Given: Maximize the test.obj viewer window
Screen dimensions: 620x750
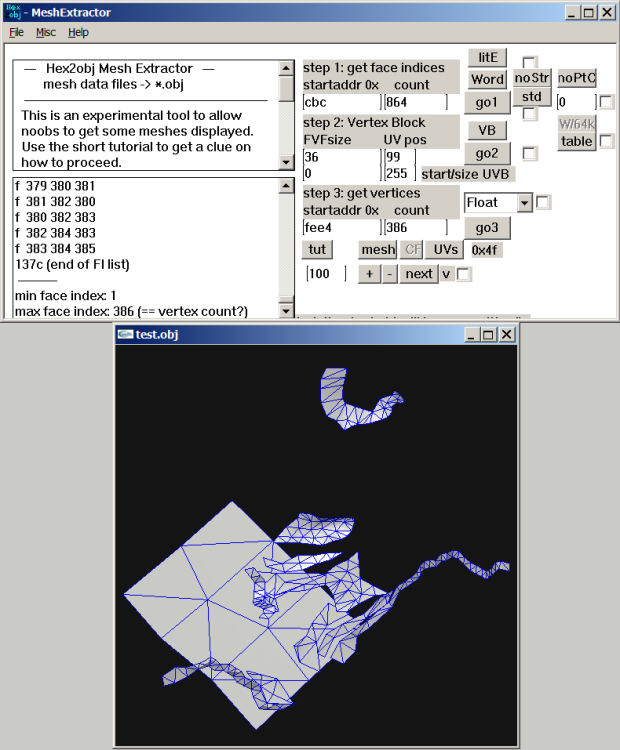Looking at the screenshot, I should pyautogui.click(x=488, y=334).
